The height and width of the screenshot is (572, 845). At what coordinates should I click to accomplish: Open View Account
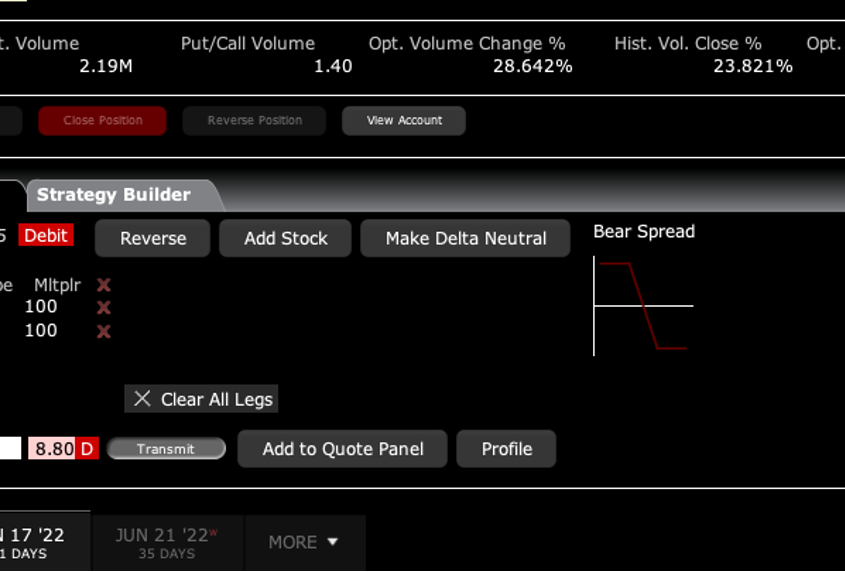(404, 120)
